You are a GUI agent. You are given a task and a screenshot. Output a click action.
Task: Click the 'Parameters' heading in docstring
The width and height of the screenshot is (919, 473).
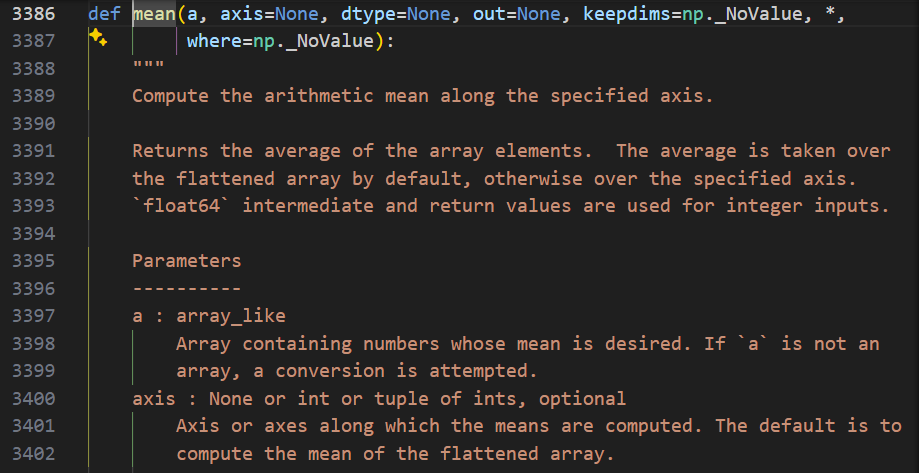click(x=186, y=261)
